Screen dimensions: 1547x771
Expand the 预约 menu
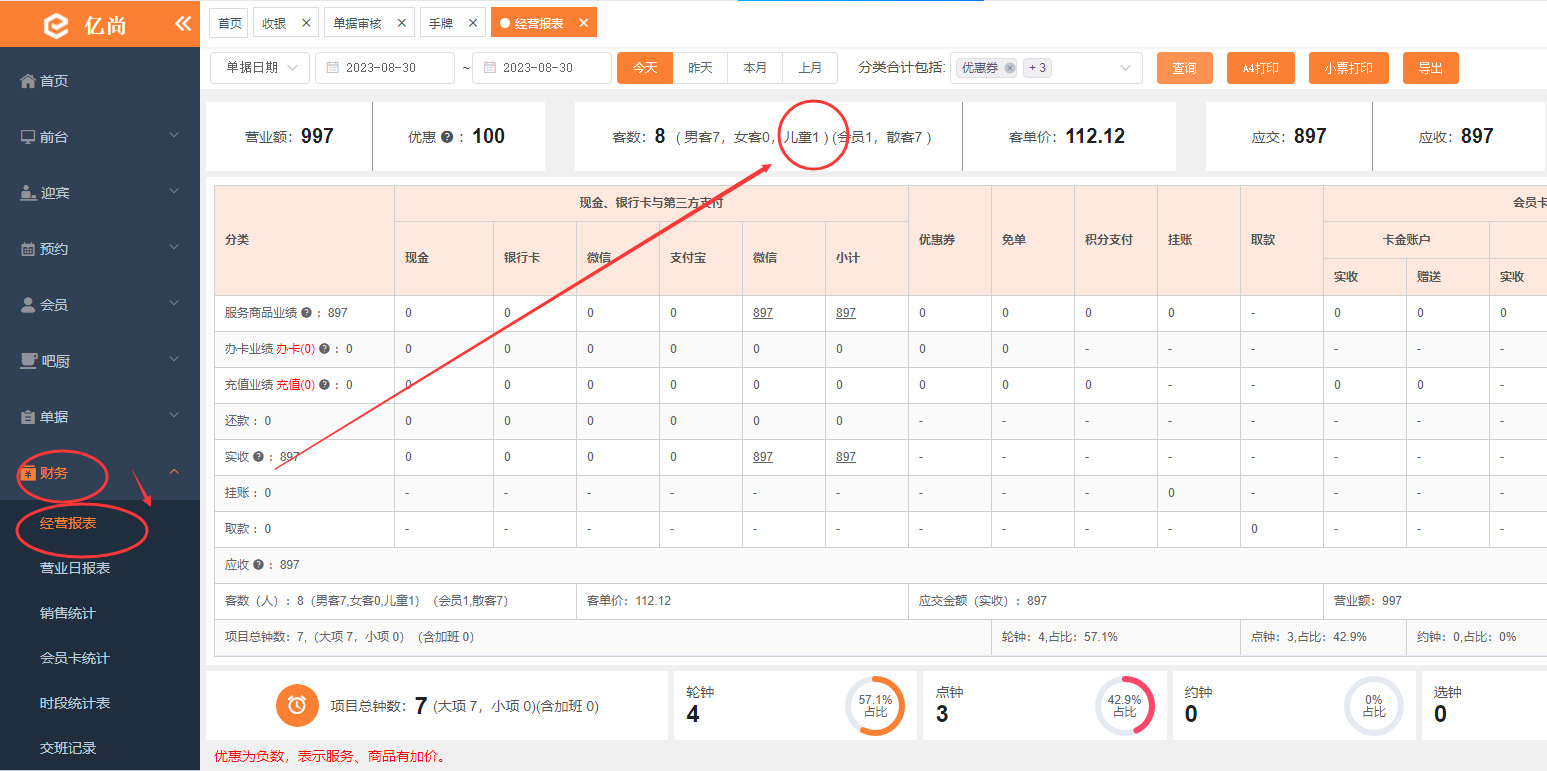(100, 249)
